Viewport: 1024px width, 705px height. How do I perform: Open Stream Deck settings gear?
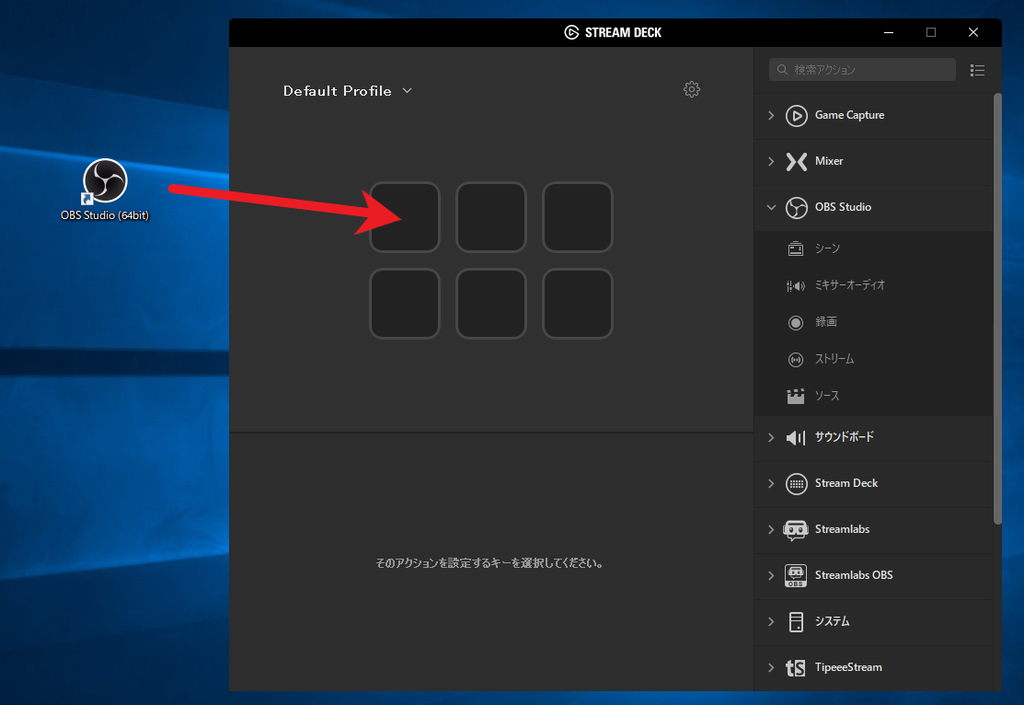coord(692,89)
